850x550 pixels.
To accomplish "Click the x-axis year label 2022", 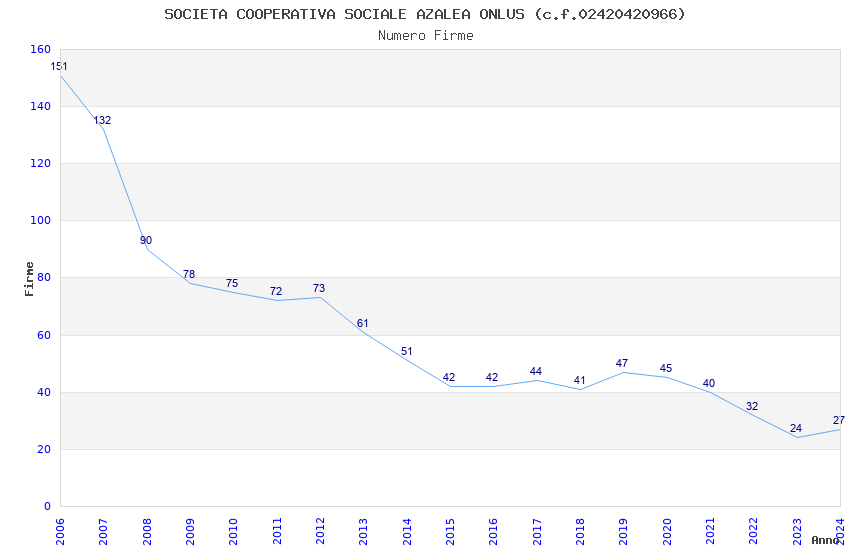I will pos(754,531).
